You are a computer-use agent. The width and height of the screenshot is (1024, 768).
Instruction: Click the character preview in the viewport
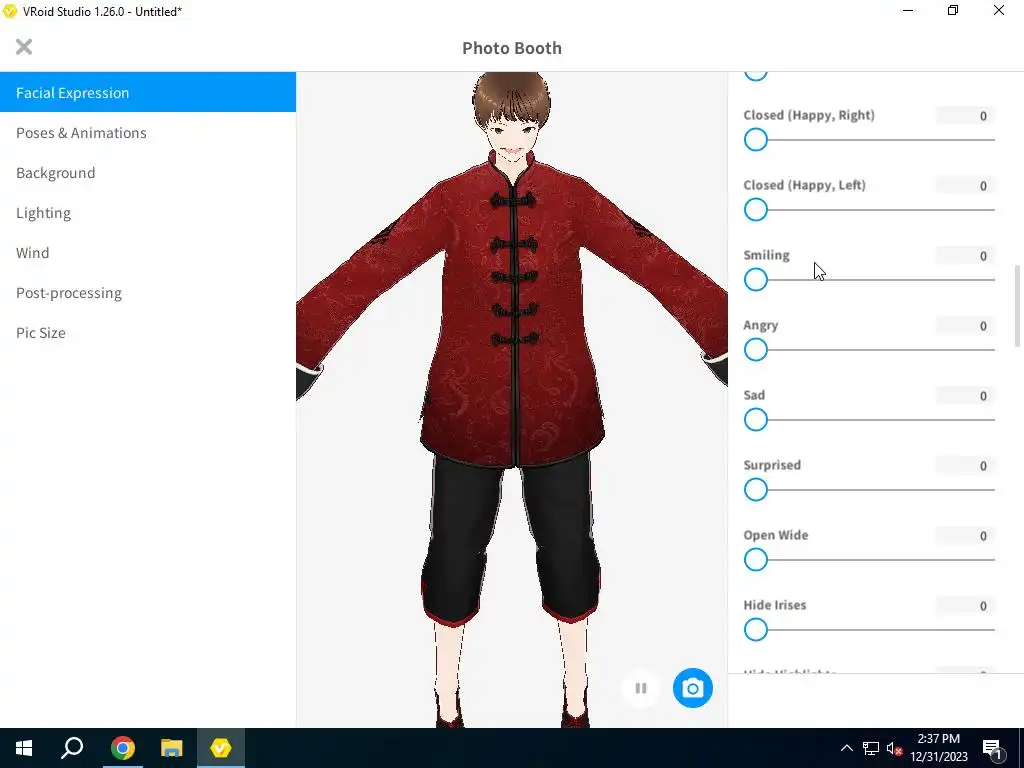pyautogui.click(x=512, y=400)
